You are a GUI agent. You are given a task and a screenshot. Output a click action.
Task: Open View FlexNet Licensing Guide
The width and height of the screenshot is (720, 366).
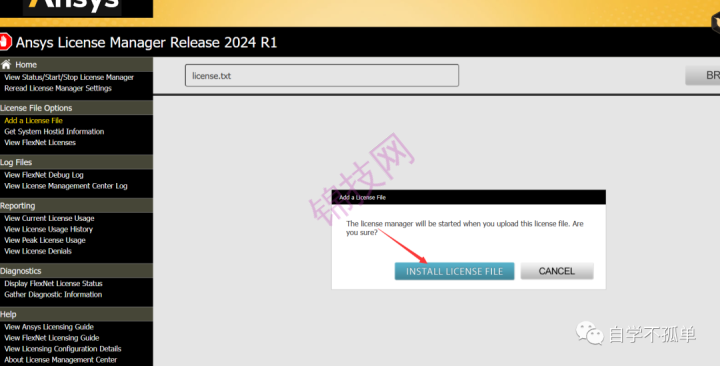[51, 338]
